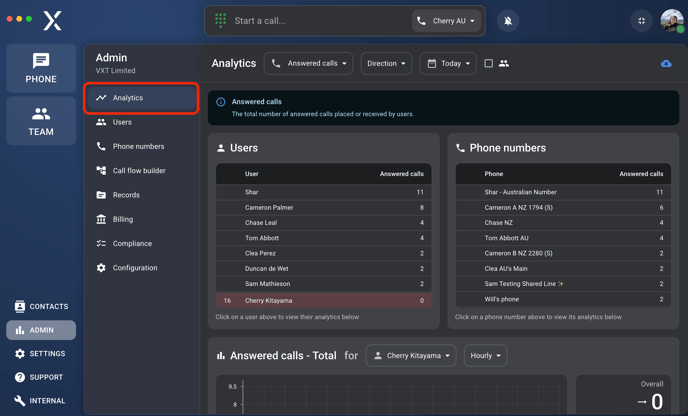Image resolution: width=688 pixels, height=416 pixels.
Task: Expand the Direction filter dropdown
Action: point(386,63)
